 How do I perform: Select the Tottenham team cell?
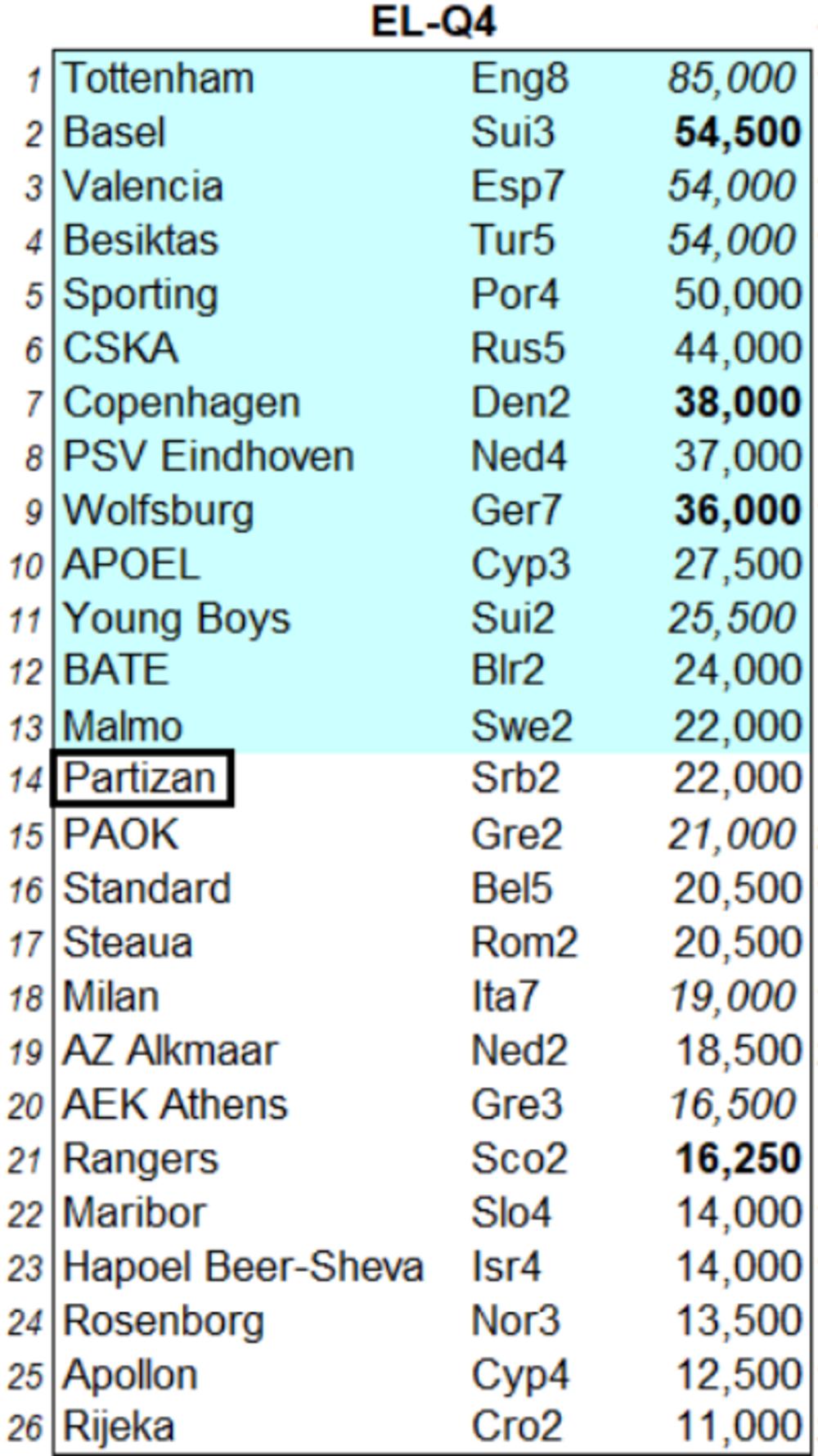pos(159,79)
